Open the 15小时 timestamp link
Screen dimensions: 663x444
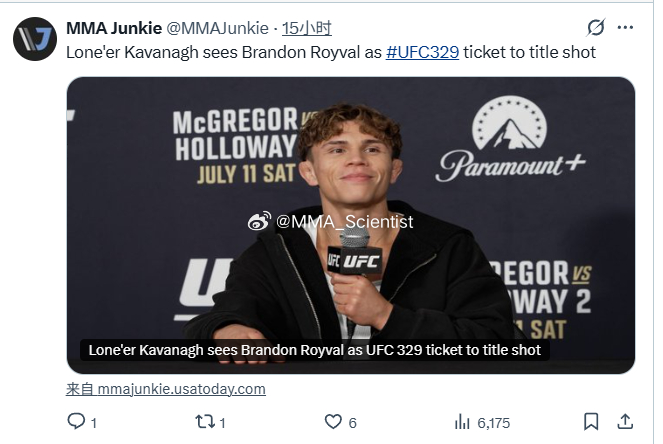point(307,28)
